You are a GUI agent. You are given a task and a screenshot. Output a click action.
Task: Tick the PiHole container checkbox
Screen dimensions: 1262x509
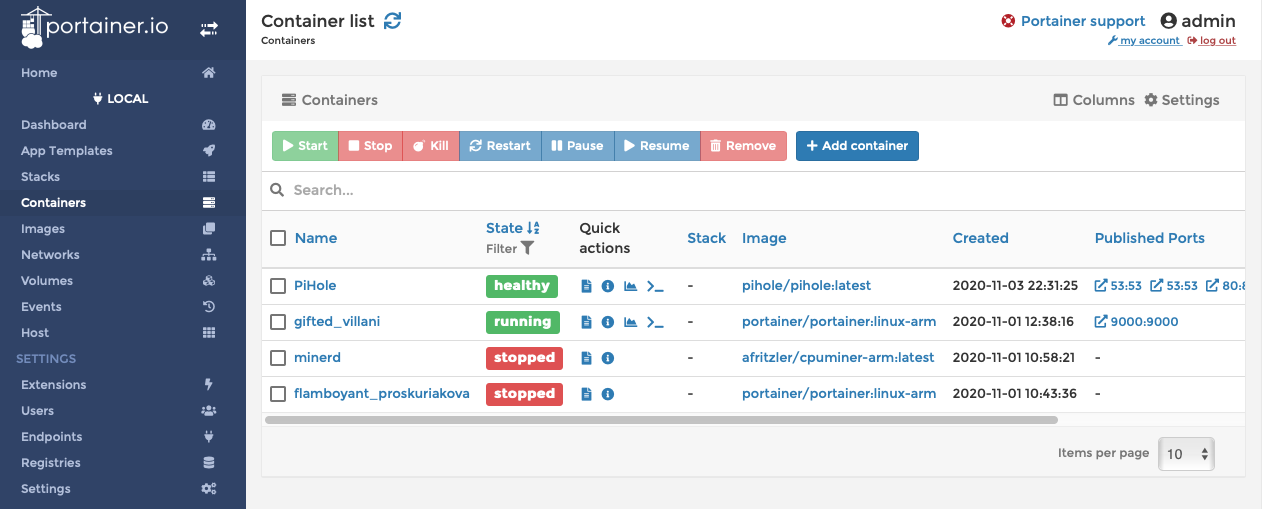pyautogui.click(x=278, y=286)
